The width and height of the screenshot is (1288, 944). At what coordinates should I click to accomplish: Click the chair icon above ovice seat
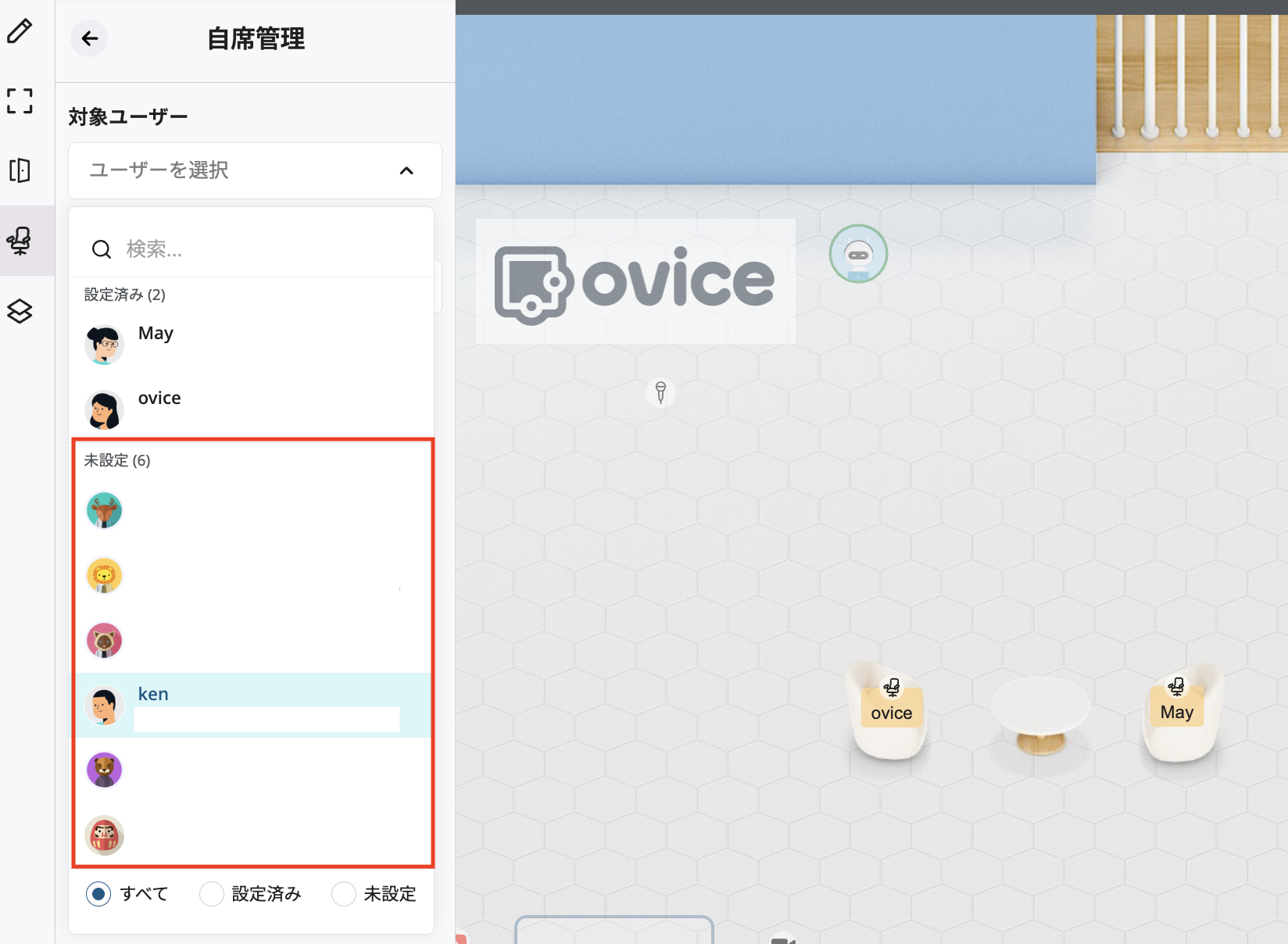[x=891, y=688]
